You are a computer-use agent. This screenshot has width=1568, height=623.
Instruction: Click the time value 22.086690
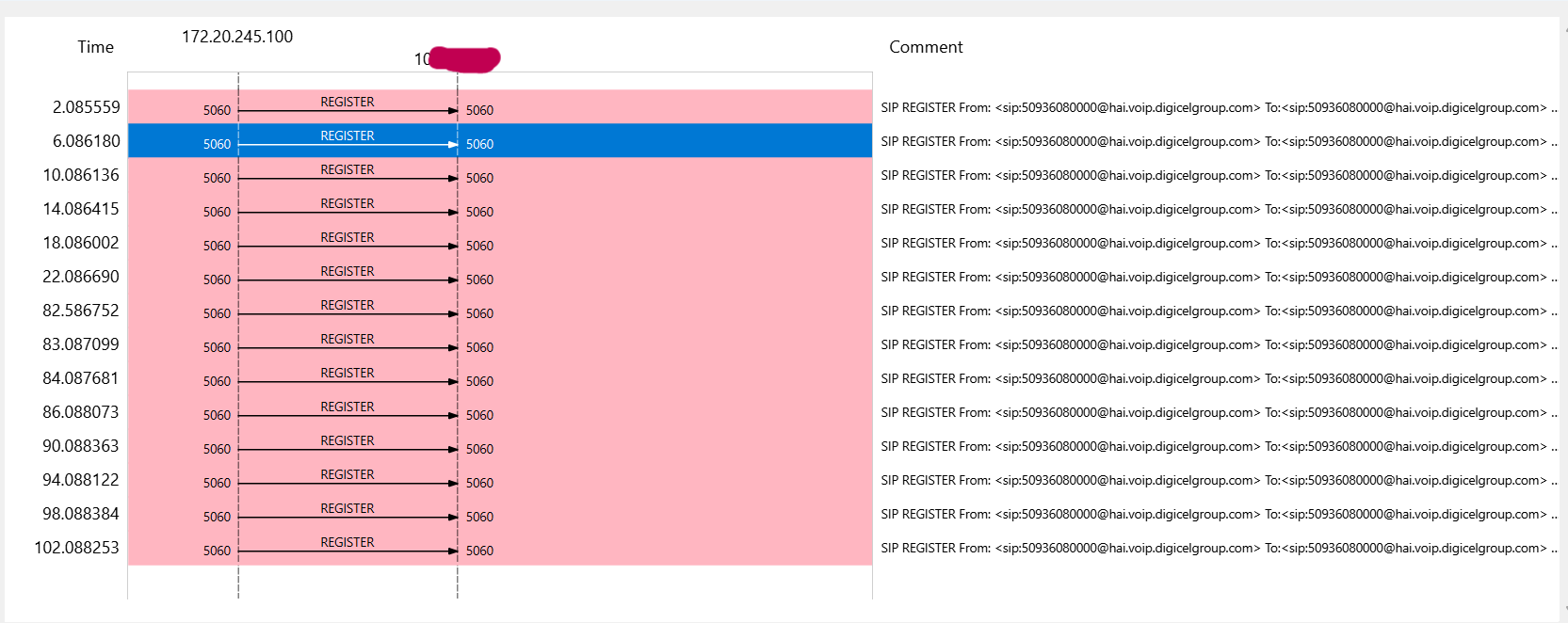click(81, 277)
